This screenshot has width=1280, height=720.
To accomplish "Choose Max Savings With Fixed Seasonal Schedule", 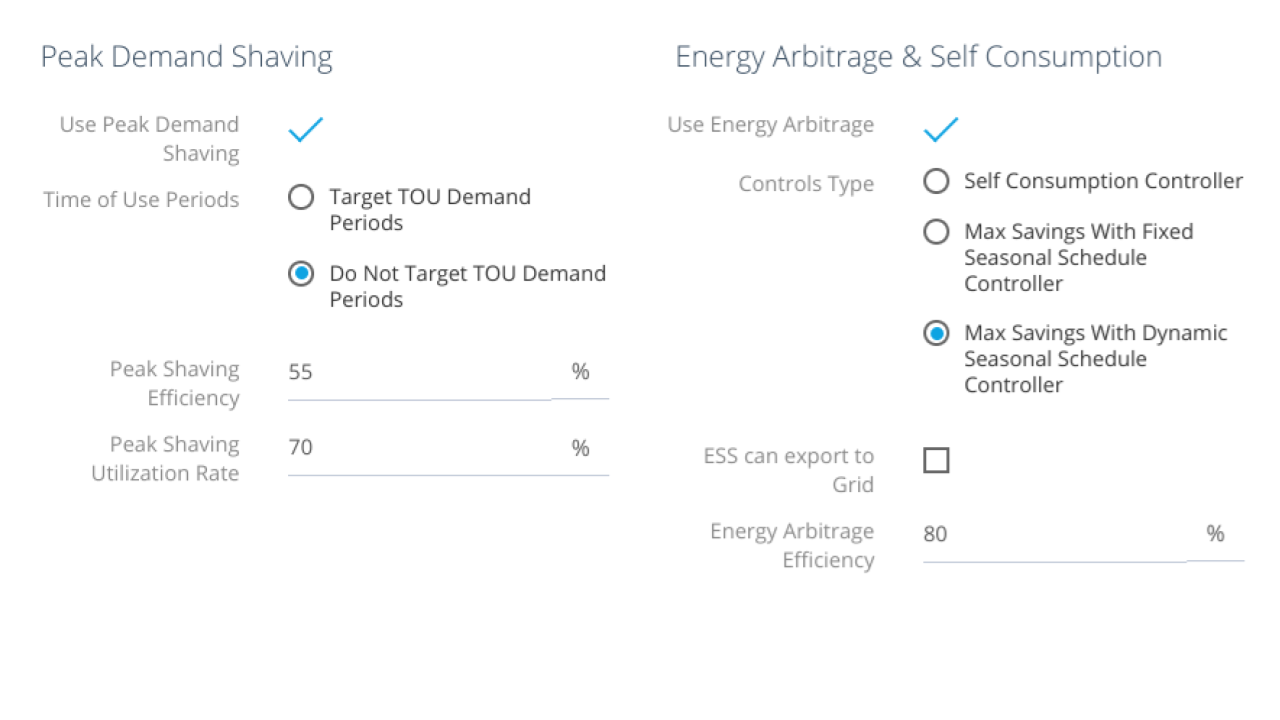I will tap(936, 232).
